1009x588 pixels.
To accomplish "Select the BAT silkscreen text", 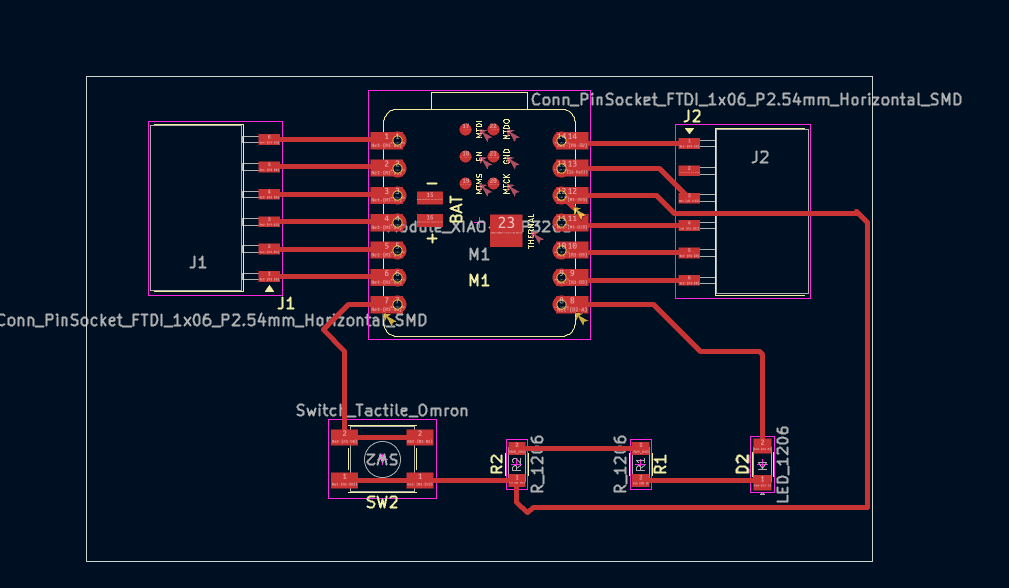I will click(456, 210).
